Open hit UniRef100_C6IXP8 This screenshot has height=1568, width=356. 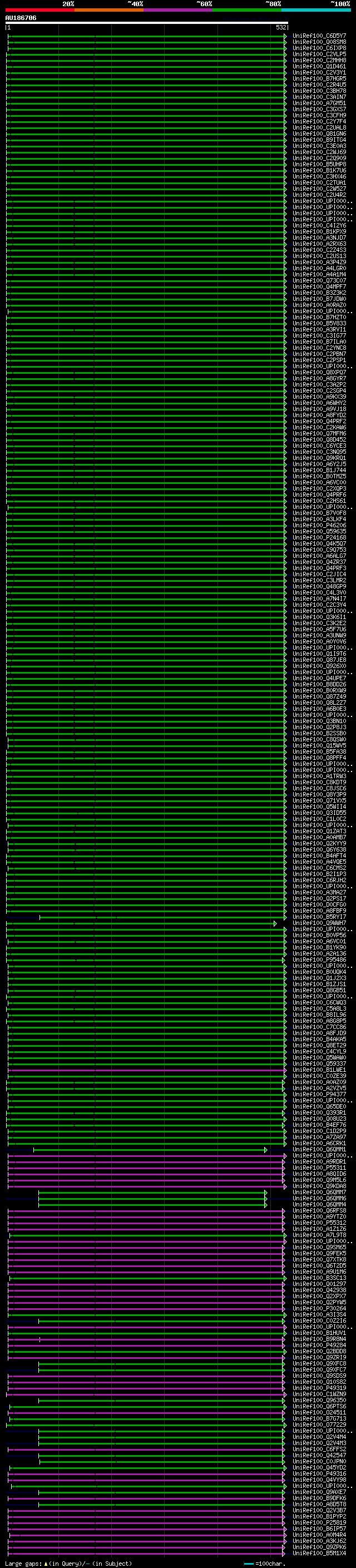[x=319, y=48]
